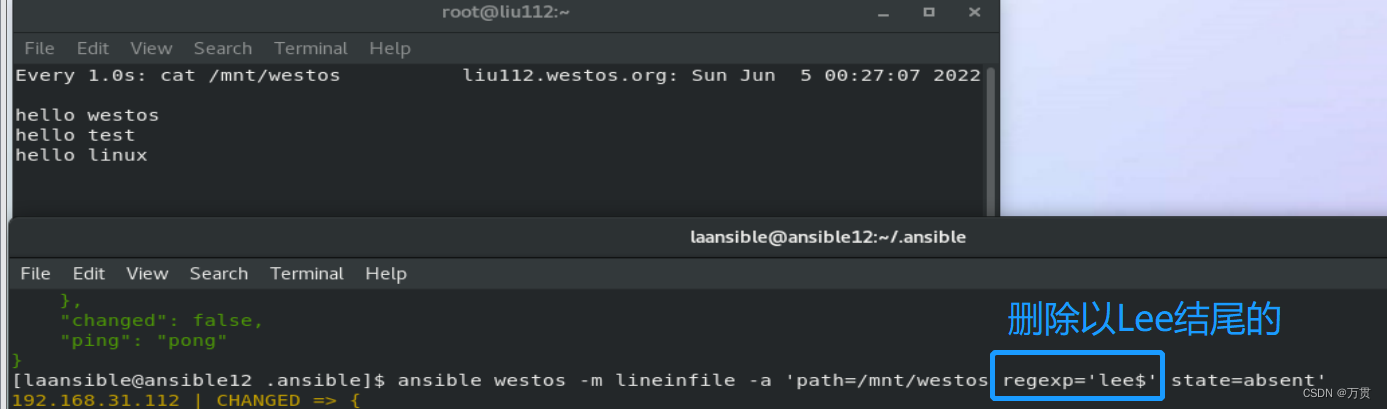1387x409 pixels.
Task: Open Help menu in laansible terminal
Action: tap(386, 273)
